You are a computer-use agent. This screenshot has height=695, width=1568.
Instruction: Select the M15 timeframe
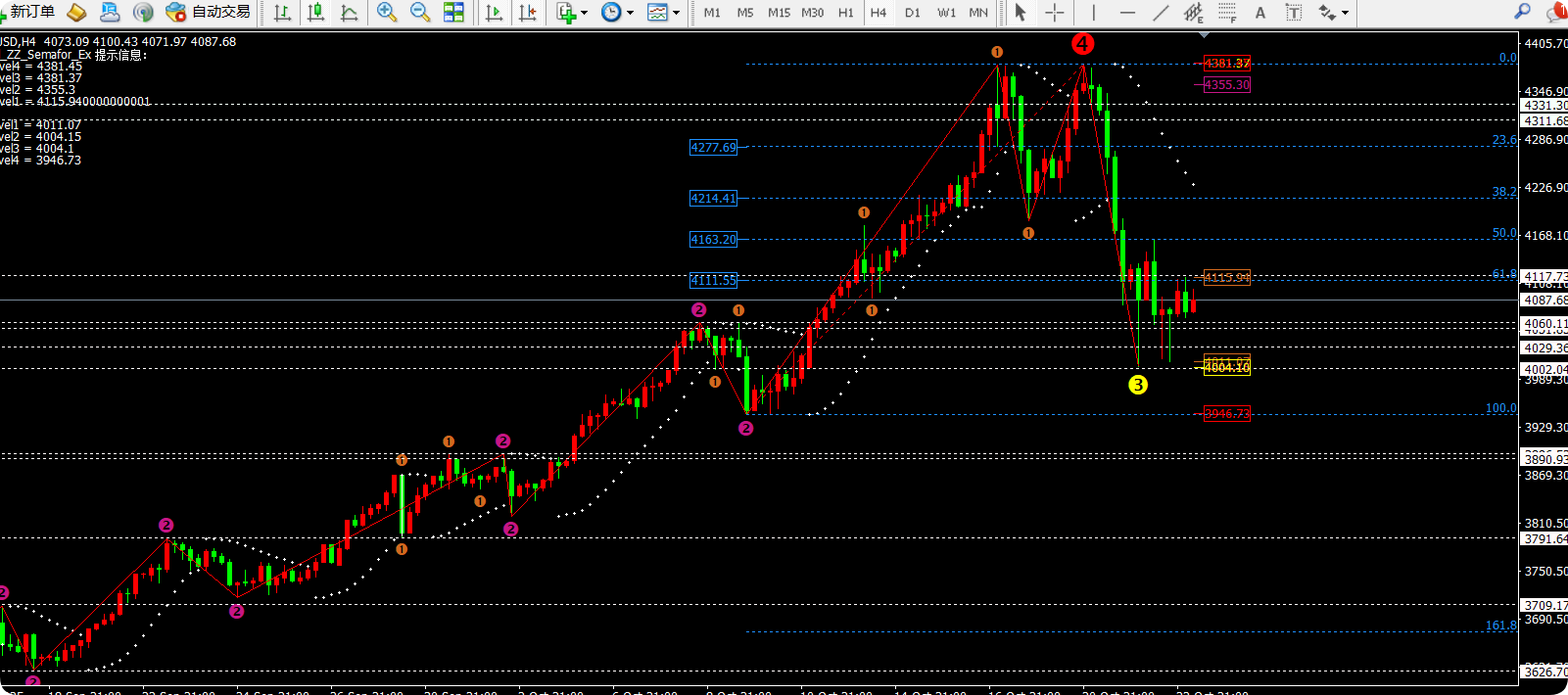(779, 13)
